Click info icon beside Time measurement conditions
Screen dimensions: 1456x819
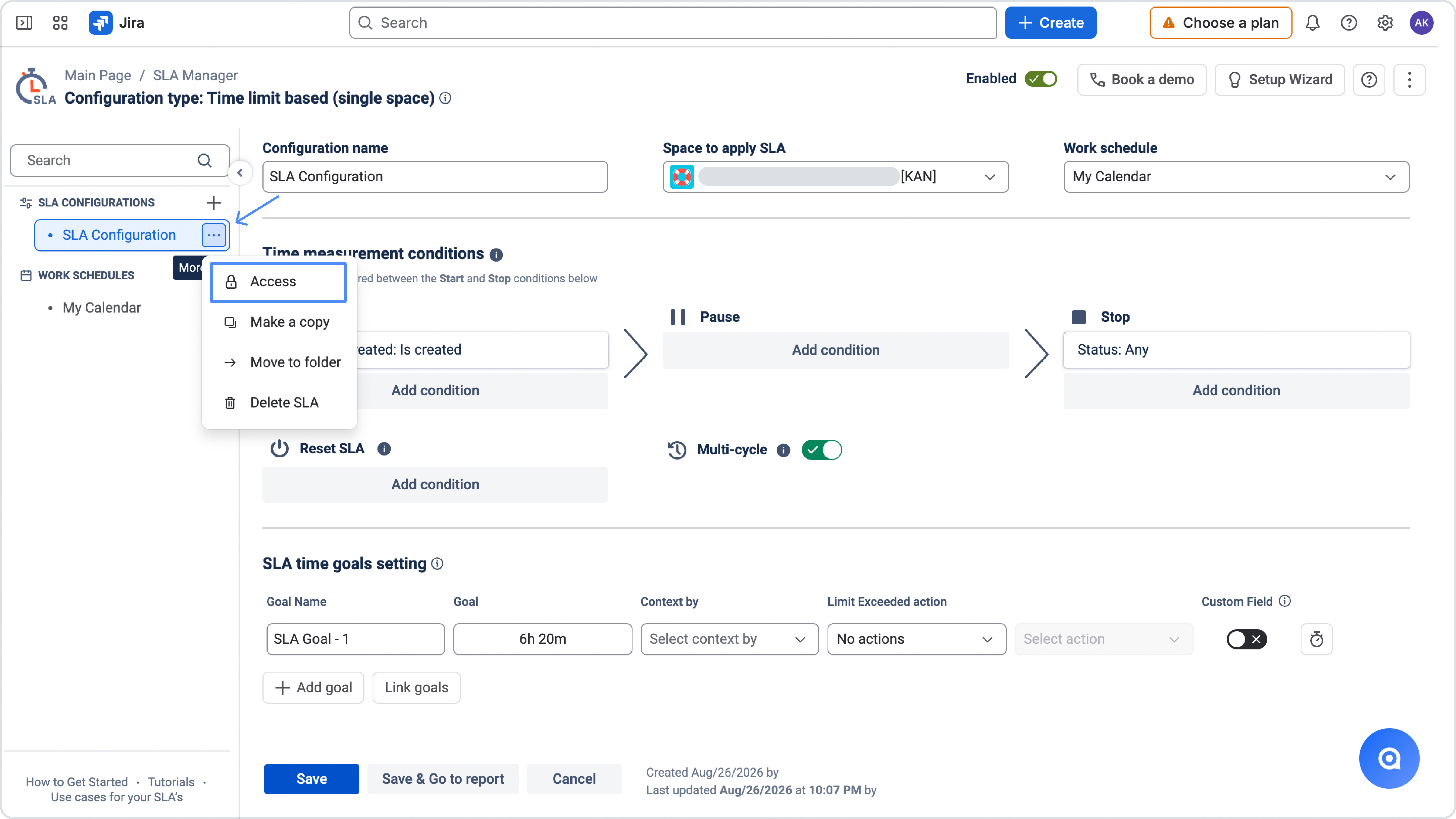pos(496,255)
